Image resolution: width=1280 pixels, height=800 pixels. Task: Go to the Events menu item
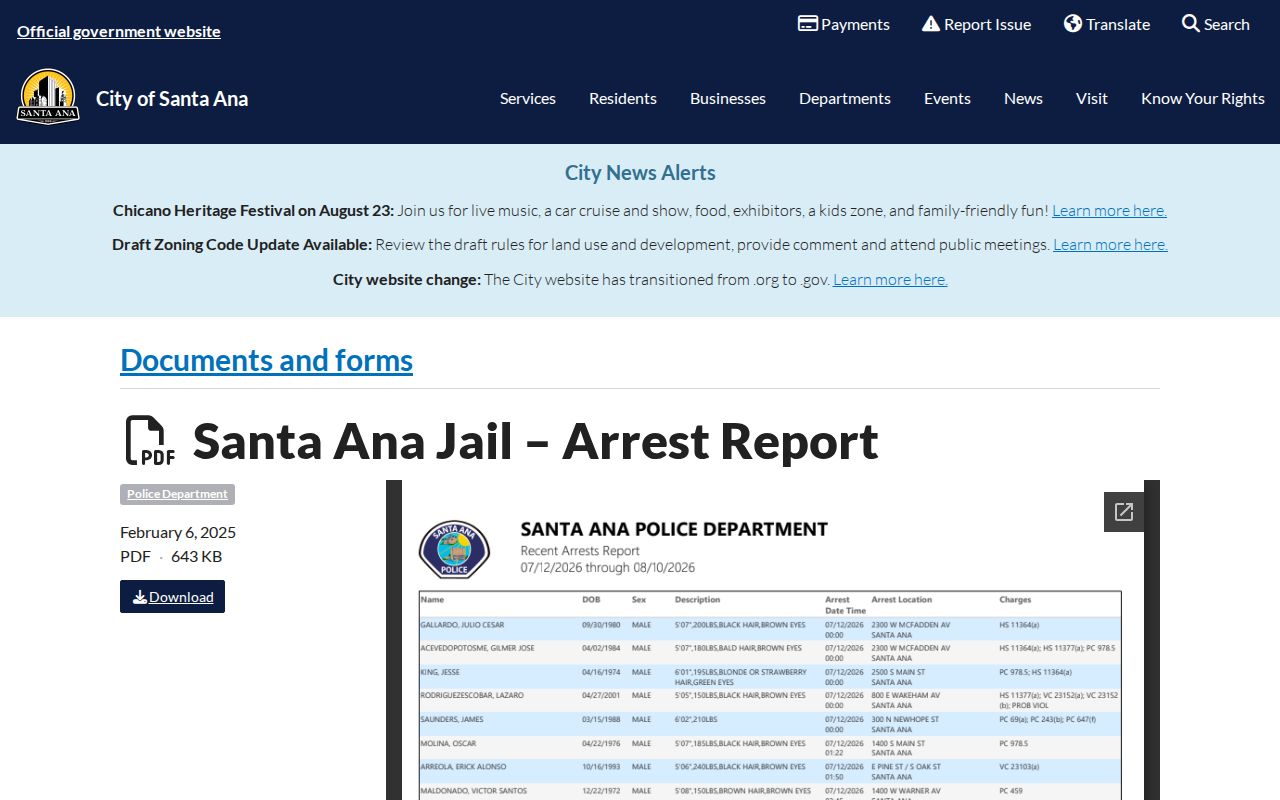click(x=947, y=98)
